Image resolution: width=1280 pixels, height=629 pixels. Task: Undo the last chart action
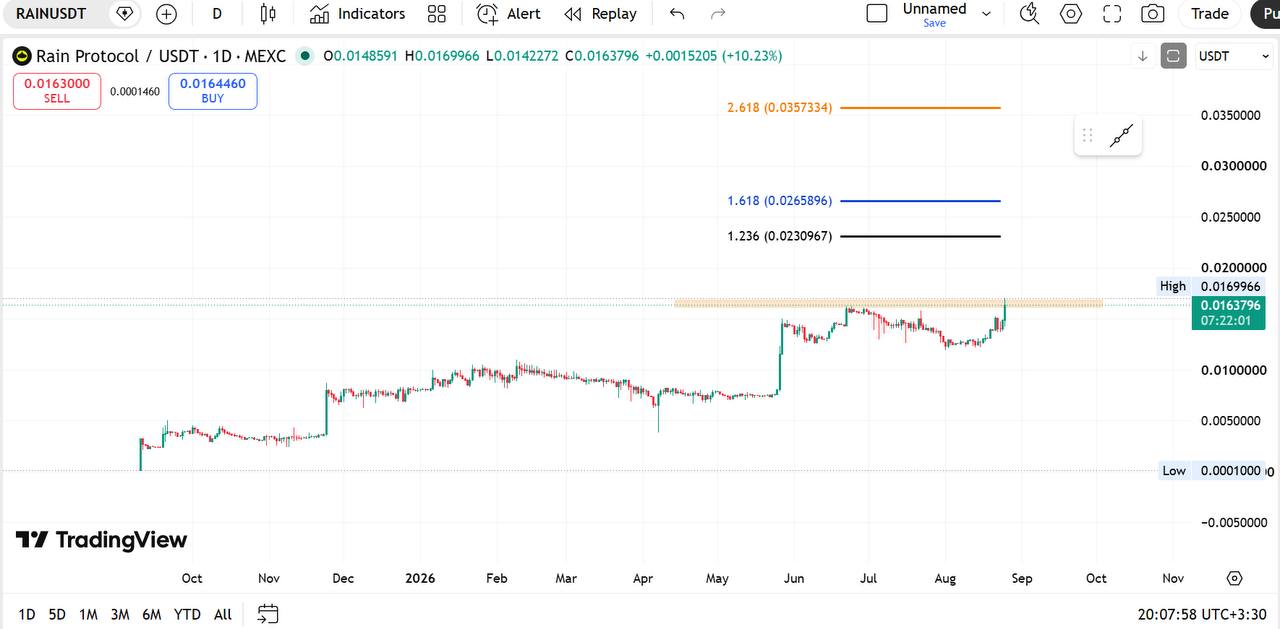677,14
